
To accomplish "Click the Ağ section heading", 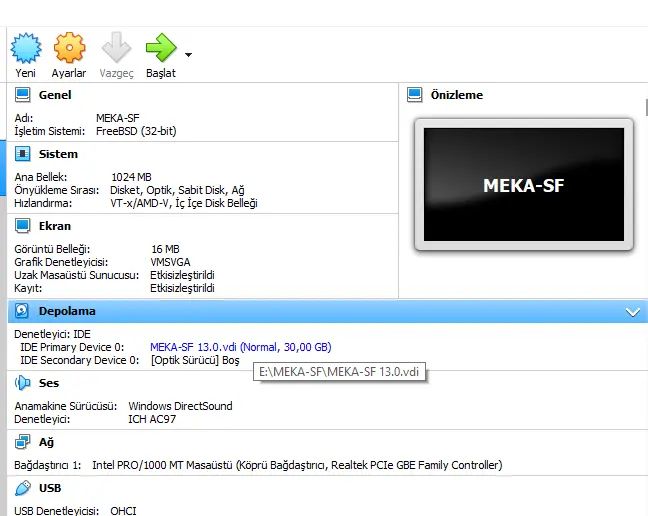I will (x=46, y=441).
